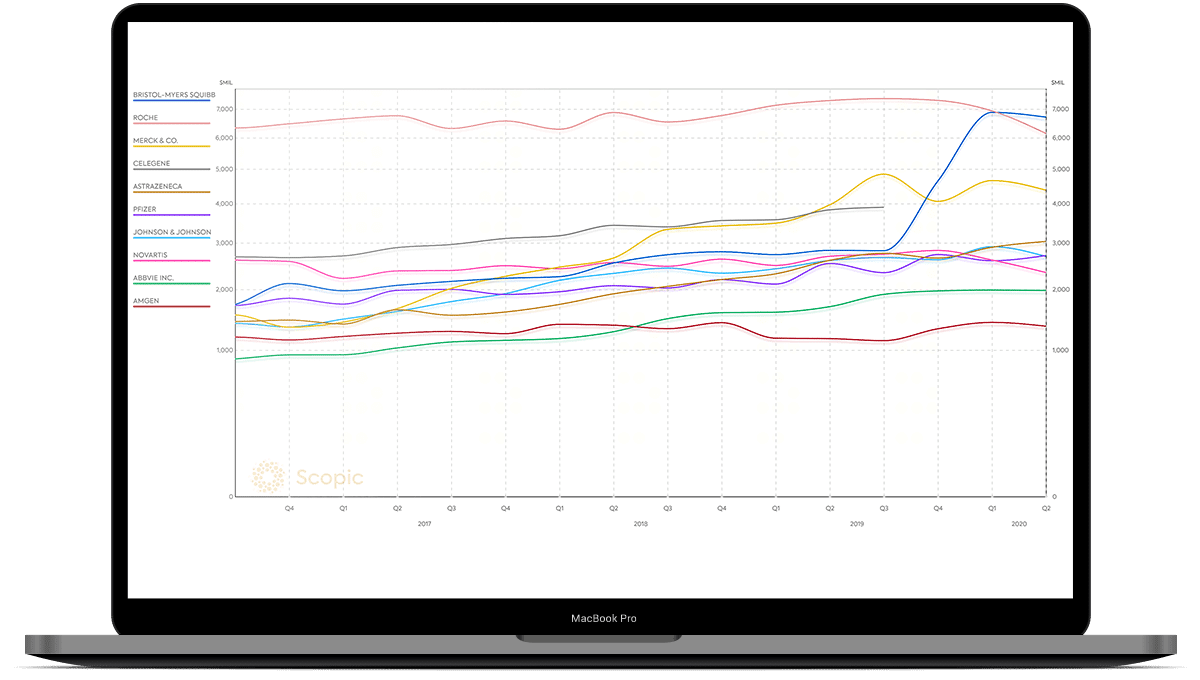Pick the Johnson & Johnson legend entry
The height and width of the screenshot is (680, 1200).
pos(172,232)
